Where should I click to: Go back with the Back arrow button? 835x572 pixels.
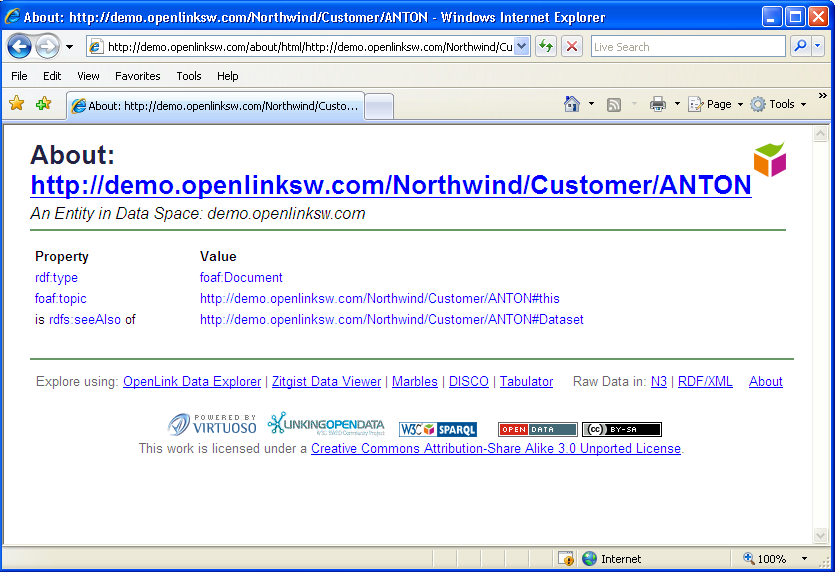[x=20, y=47]
